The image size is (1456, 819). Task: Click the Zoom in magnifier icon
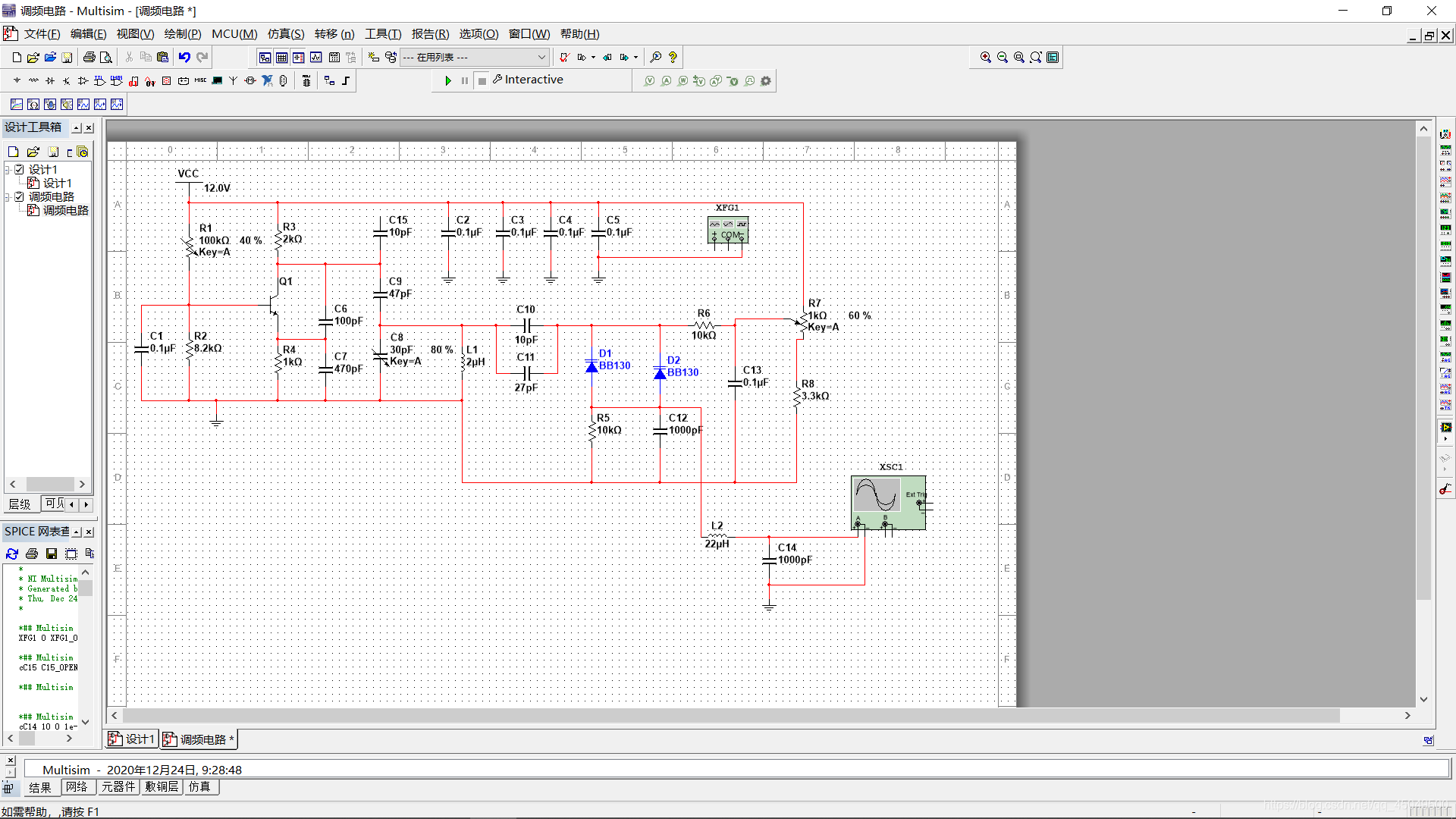985,57
